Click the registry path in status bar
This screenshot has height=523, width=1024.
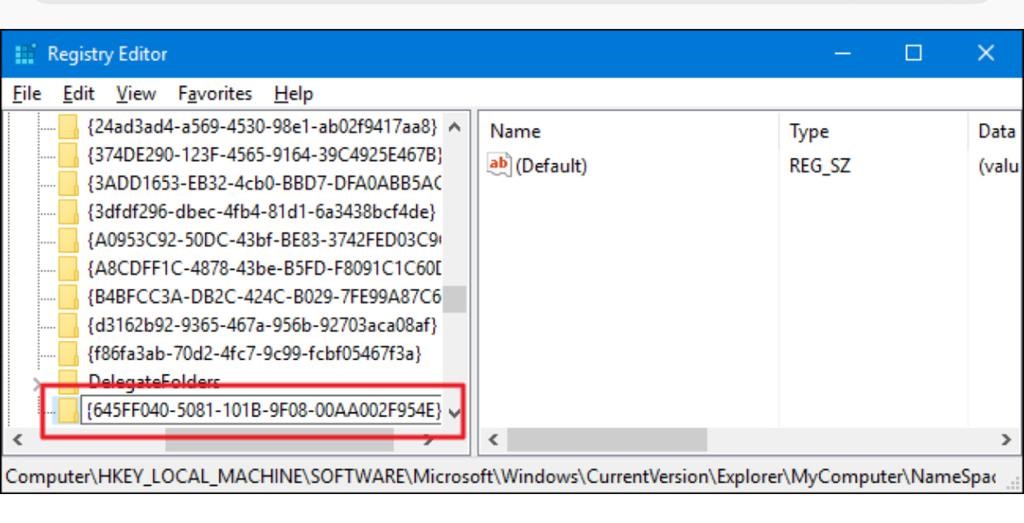point(500,477)
